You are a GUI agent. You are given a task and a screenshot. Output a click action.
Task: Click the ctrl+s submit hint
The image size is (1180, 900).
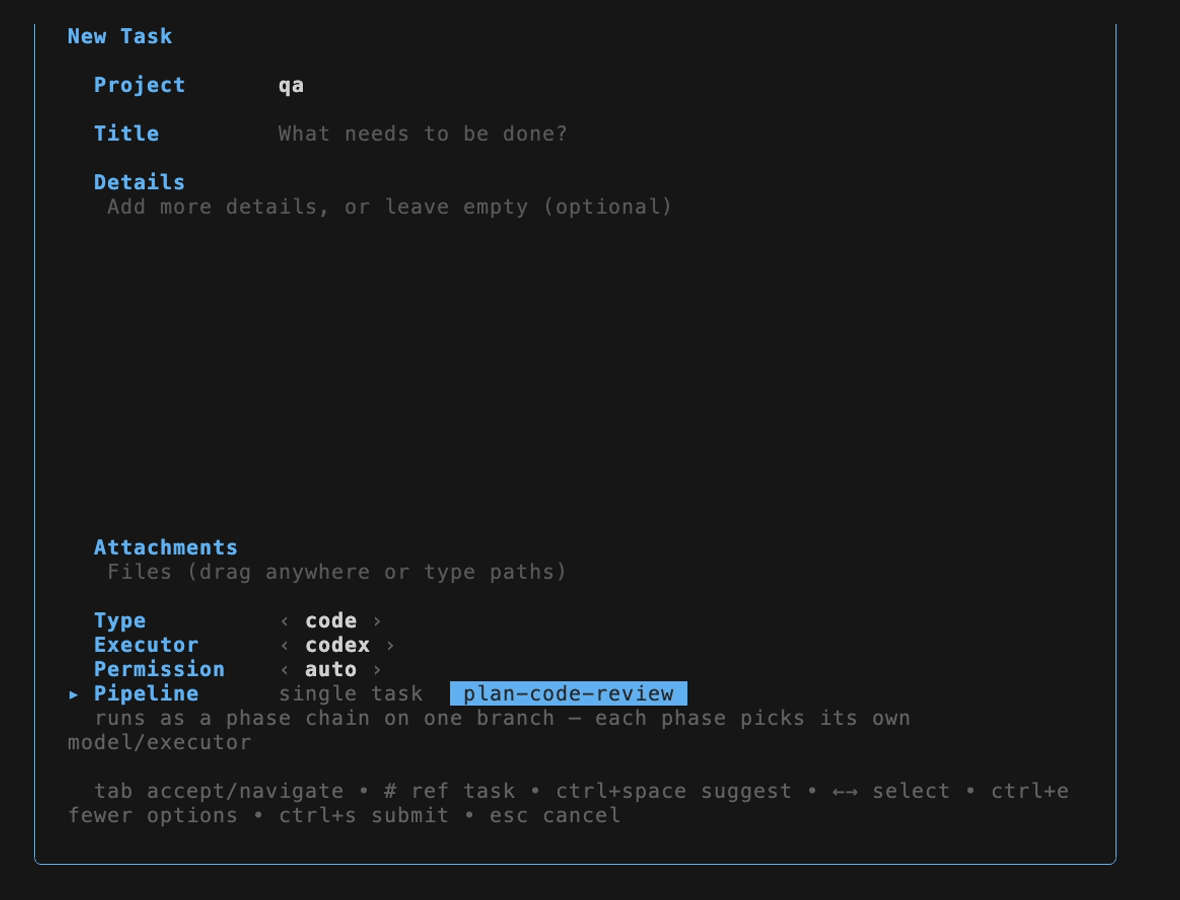pos(363,816)
